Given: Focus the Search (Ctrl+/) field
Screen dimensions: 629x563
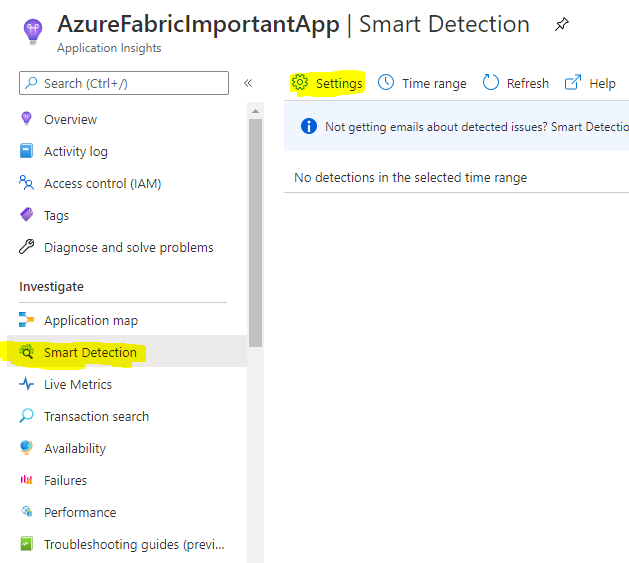Looking at the screenshot, I should pos(124,83).
